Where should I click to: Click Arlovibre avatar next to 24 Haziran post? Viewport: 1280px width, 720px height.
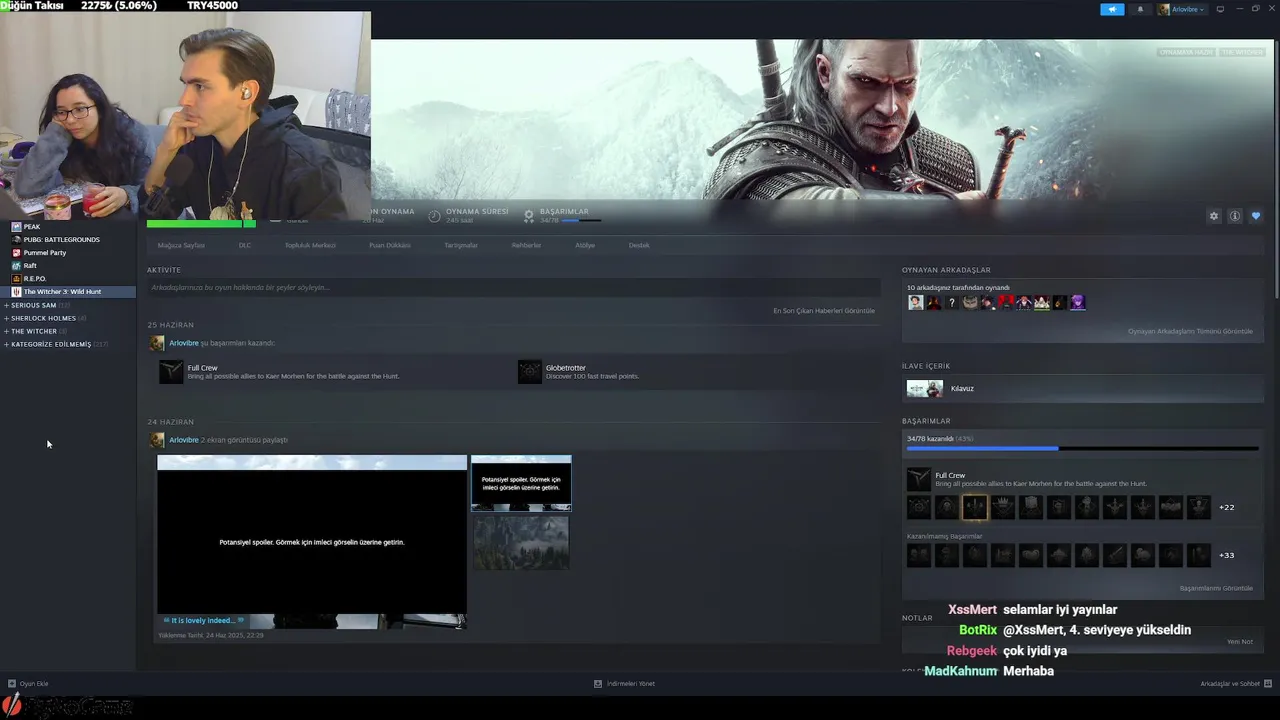[157, 440]
